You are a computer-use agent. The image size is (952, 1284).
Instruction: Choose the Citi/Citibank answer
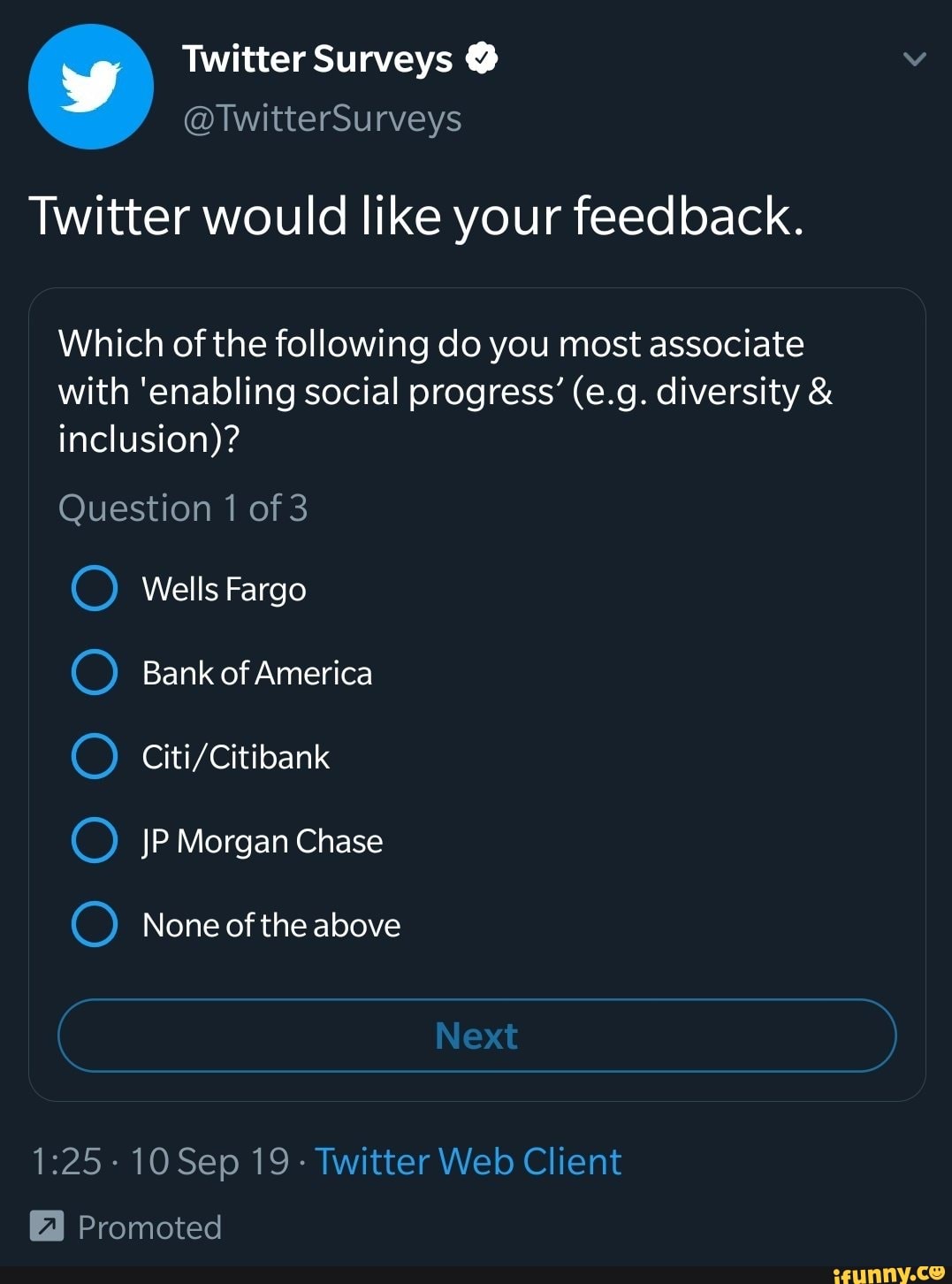click(94, 756)
